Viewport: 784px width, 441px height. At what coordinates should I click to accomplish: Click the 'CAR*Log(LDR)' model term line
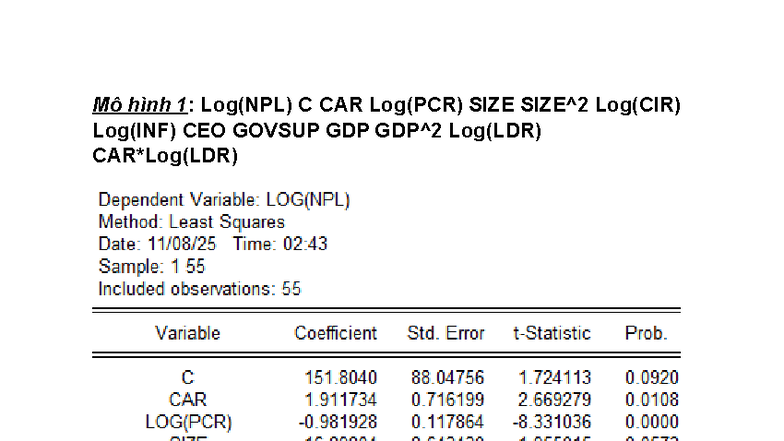(165, 156)
